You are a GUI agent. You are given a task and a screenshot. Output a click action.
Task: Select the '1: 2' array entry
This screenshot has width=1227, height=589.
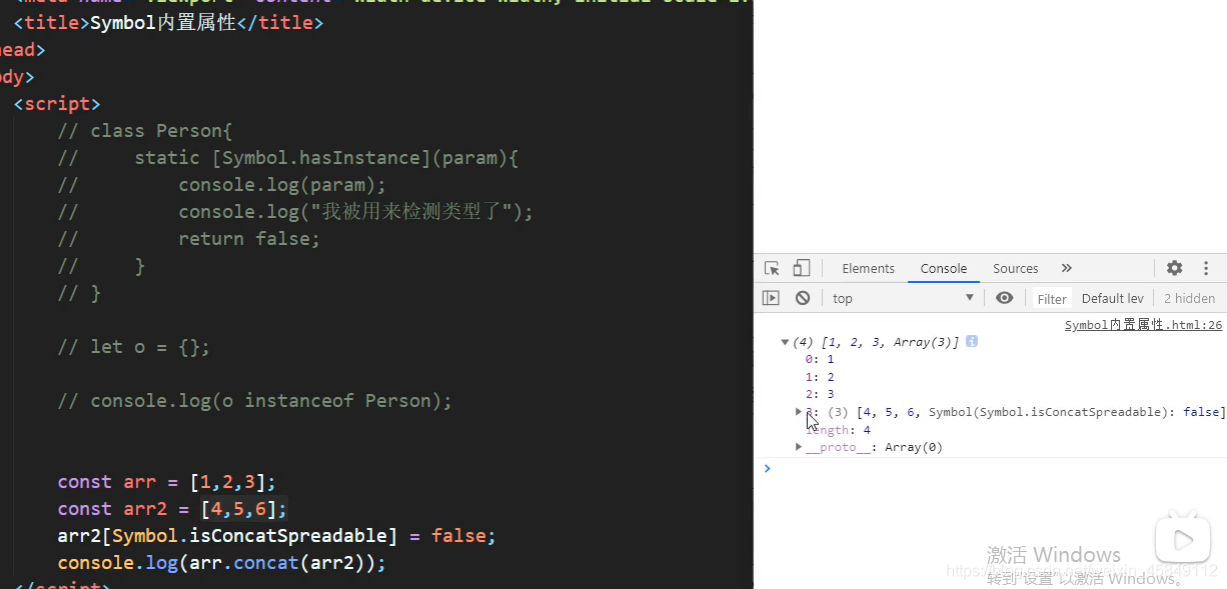point(819,377)
